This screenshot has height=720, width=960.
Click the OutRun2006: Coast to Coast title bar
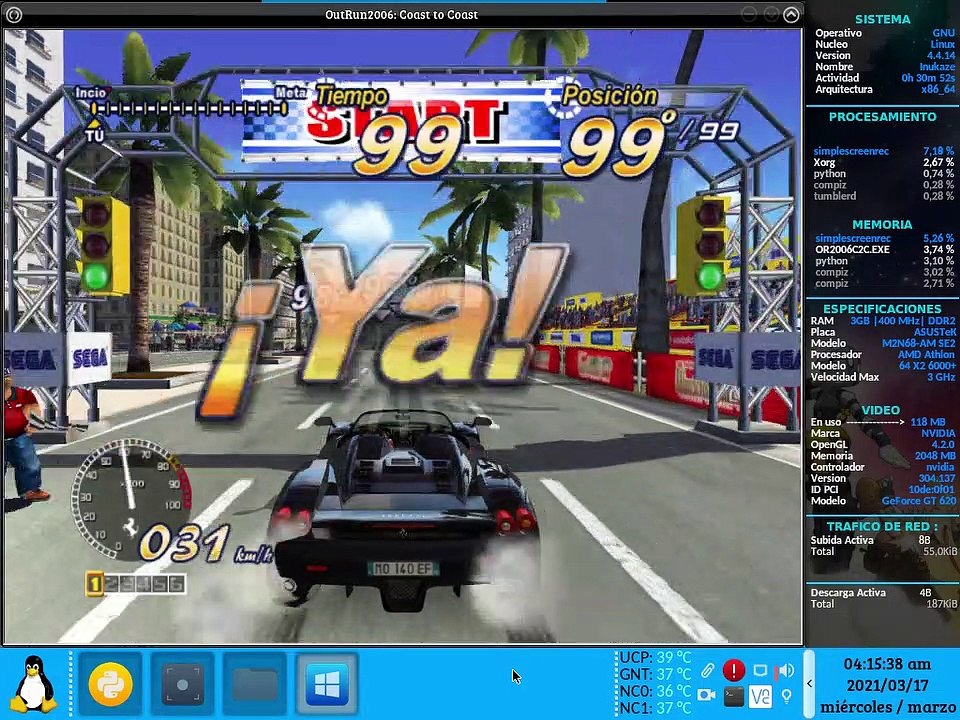point(401,14)
